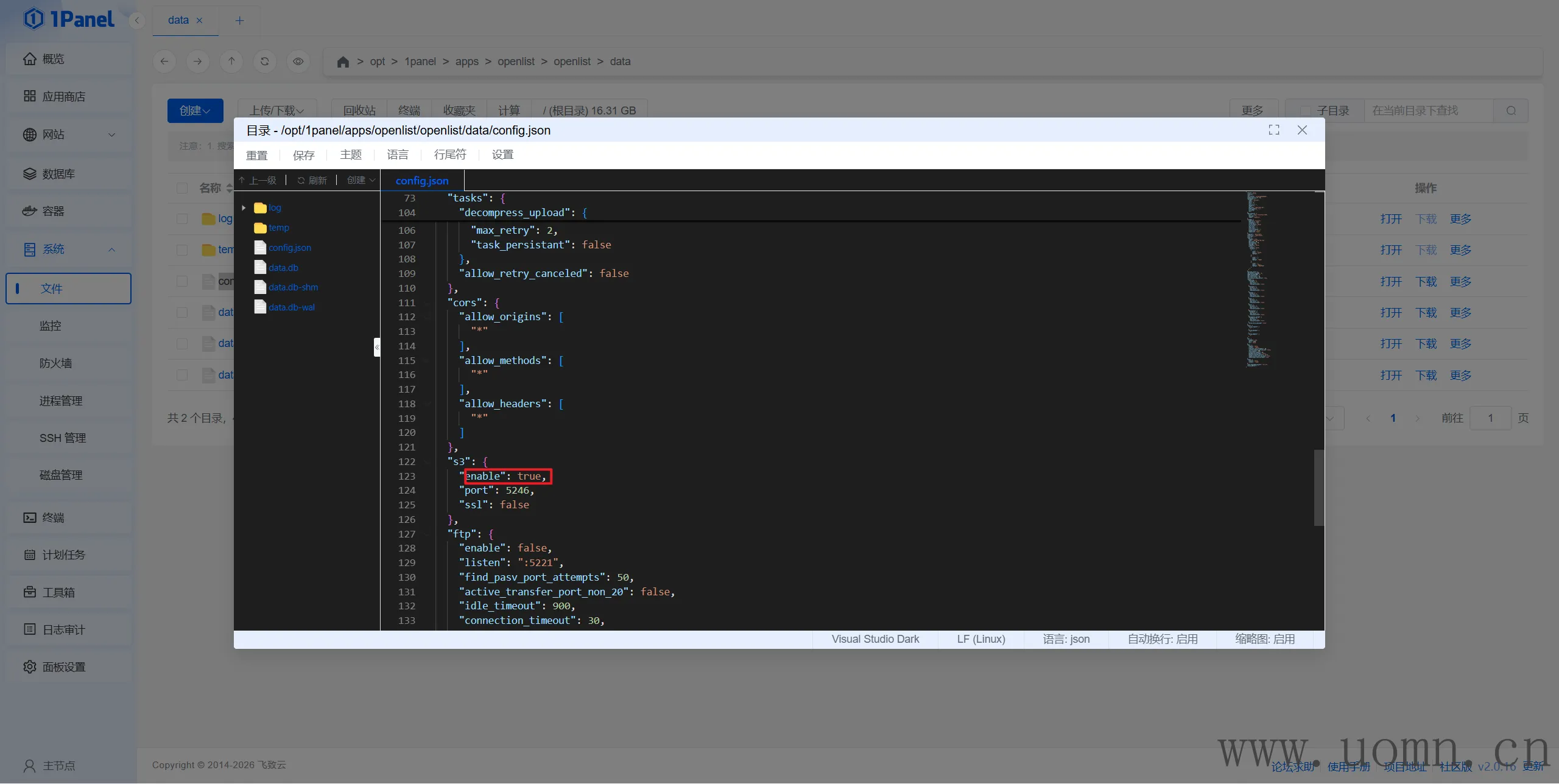
Task: Open the 主题 theme menu
Action: (351, 155)
